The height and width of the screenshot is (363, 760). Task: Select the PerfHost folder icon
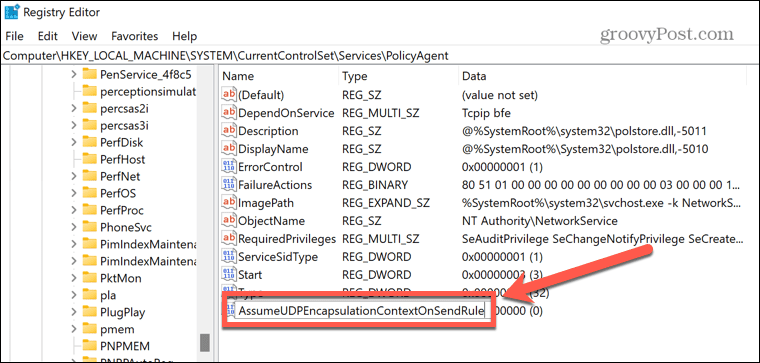[x=90, y=159]
